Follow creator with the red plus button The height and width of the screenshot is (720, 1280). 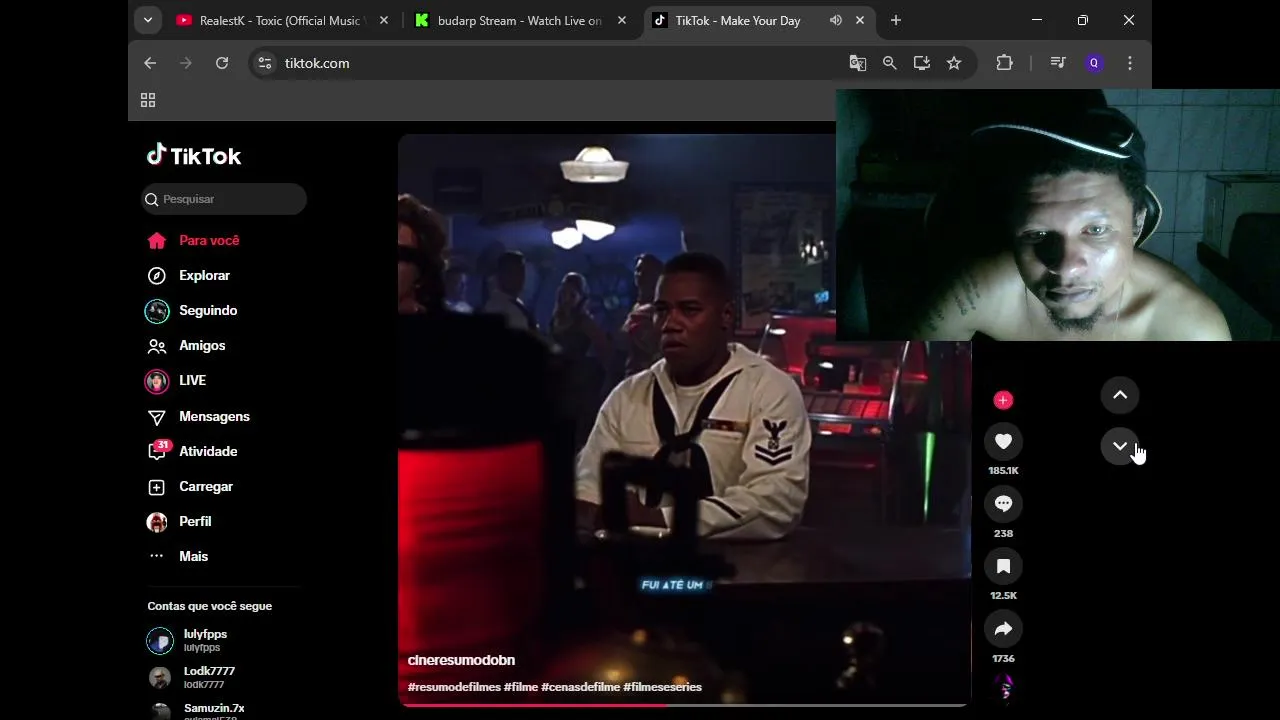pos(1003,400)
